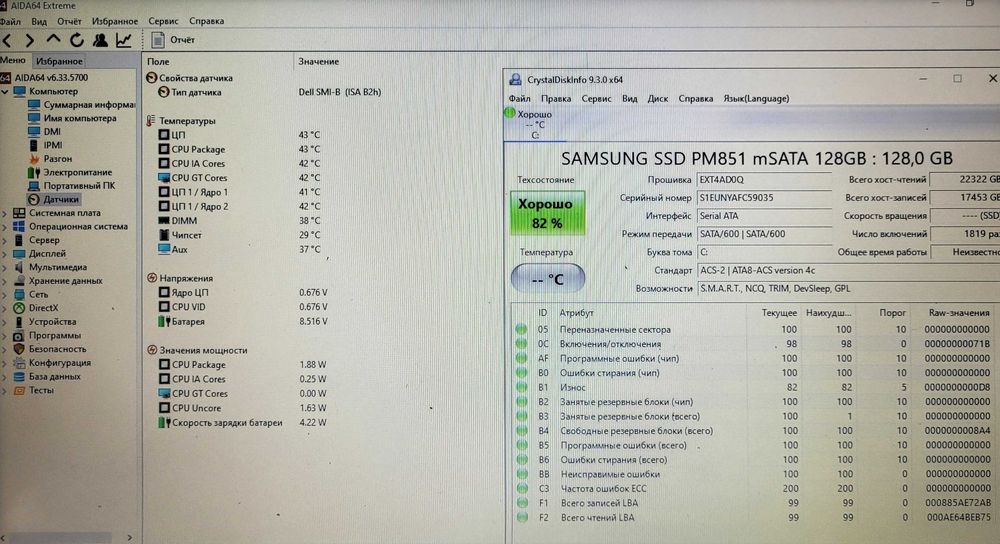The image size is (1000, 544).
Task: Click the Безопасность shield icon
Action: click(x=18, y=349)
